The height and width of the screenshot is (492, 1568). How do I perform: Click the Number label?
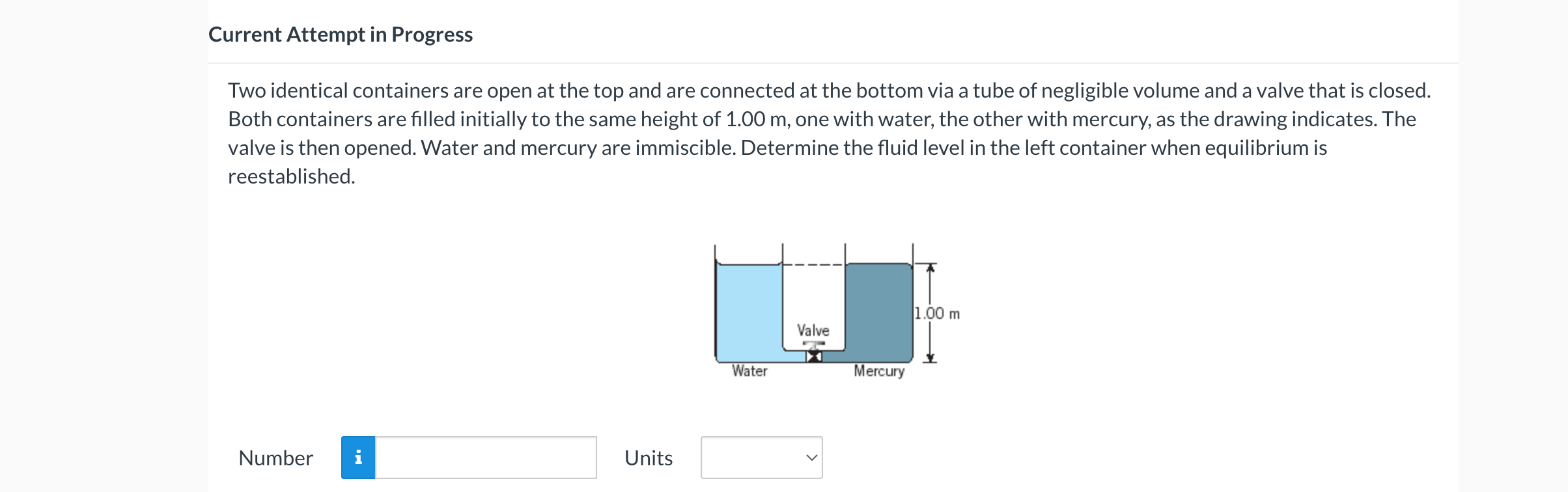(x=275, y=458)
